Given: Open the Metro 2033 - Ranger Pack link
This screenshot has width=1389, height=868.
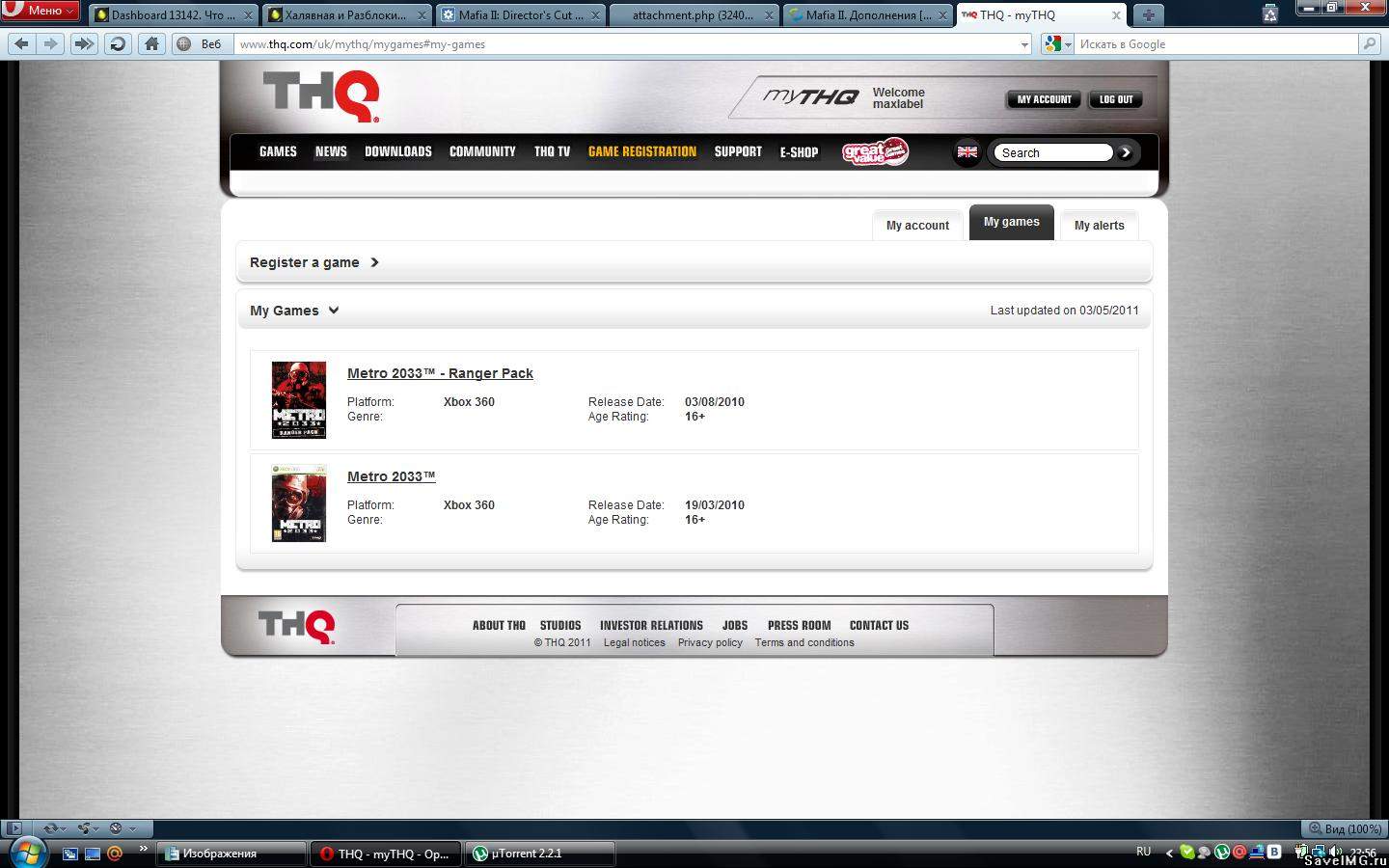Looking at the screenshot, I should 440,373.
